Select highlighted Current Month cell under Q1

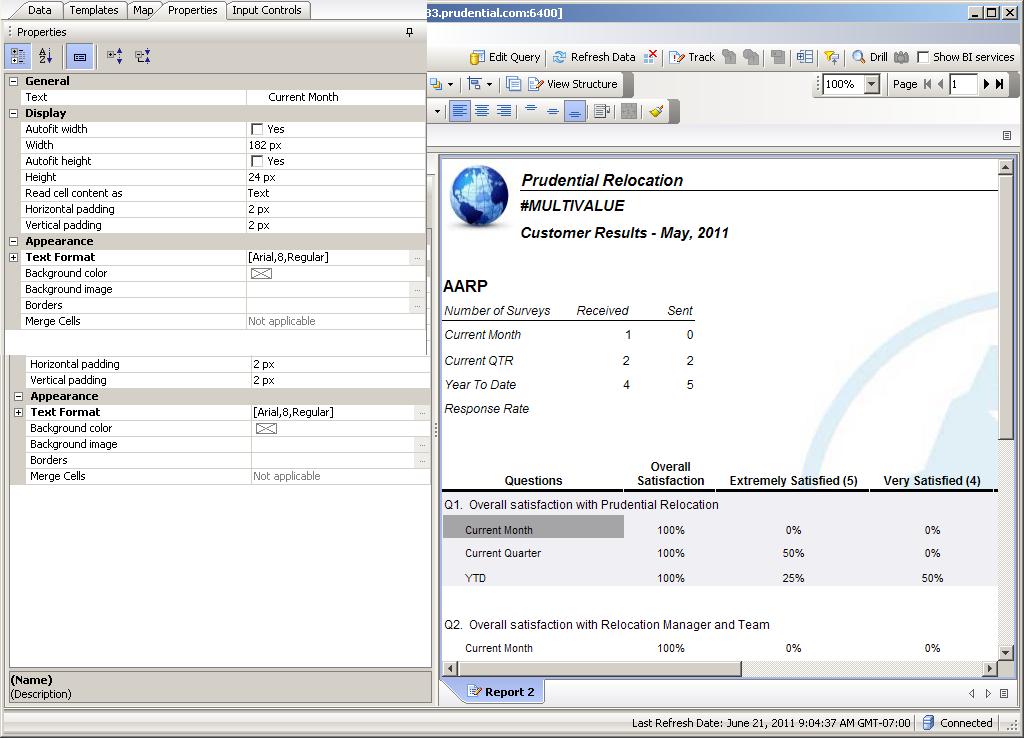(x=534, y=527)
